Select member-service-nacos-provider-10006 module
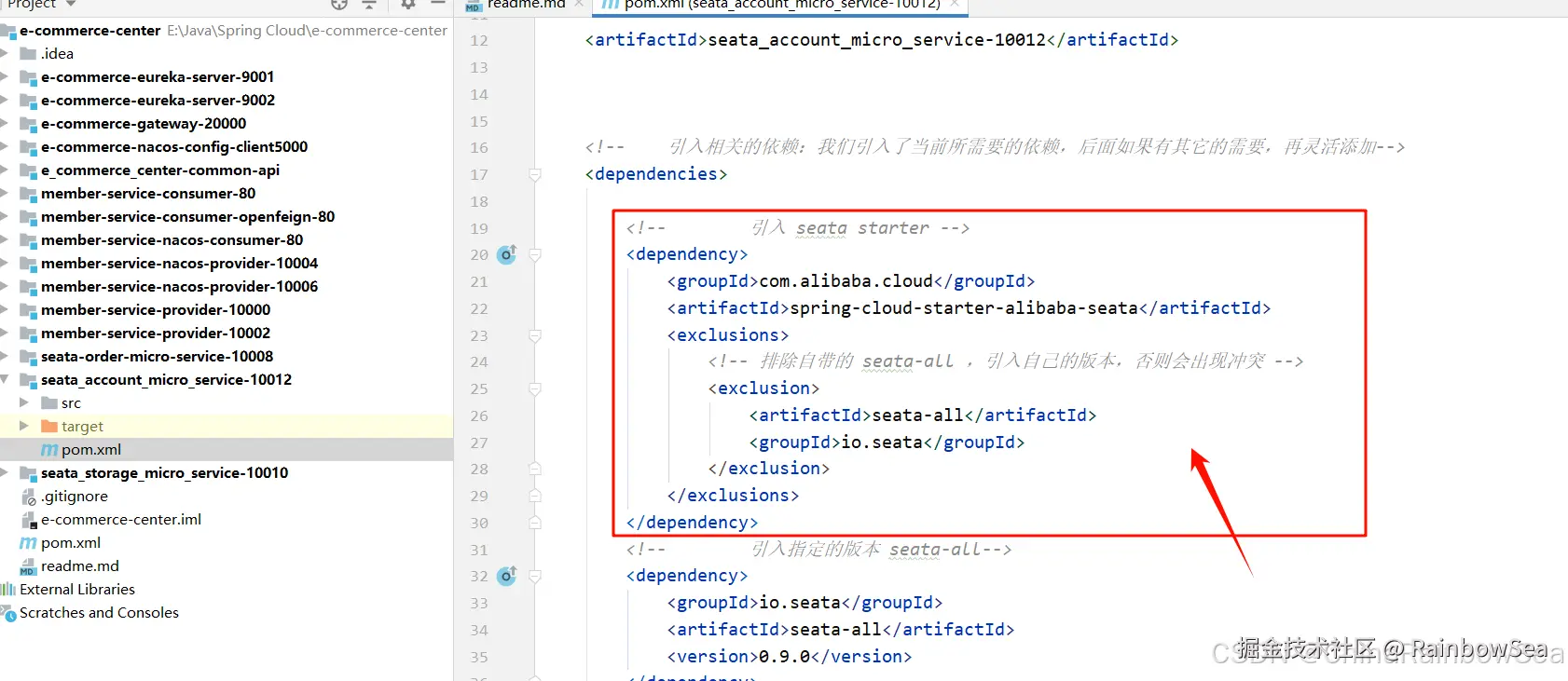Image resolution: width=1568 pixels, height=681 pixels. (x=179, y=287)
